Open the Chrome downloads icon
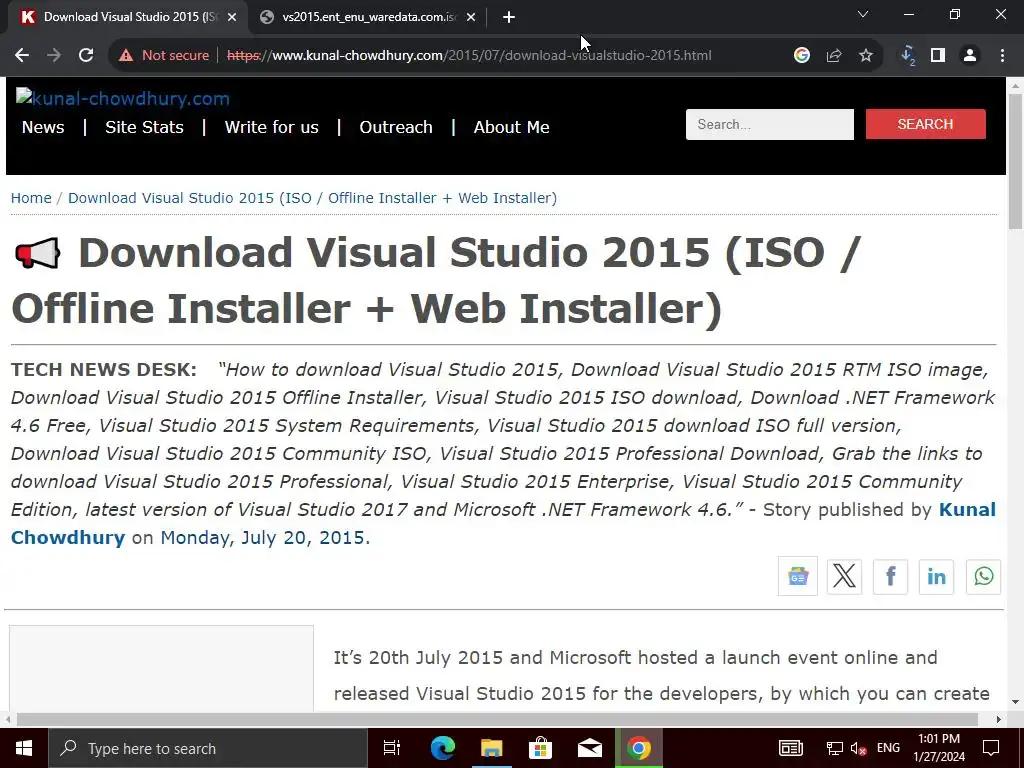 tap(908, 56)
